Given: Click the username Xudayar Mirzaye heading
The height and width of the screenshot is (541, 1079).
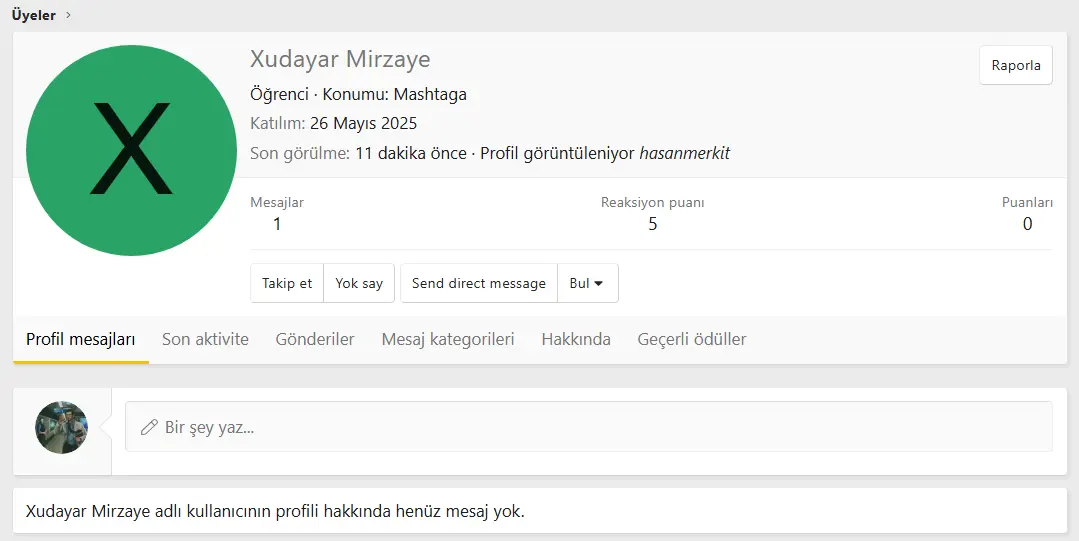Looking at the screenshot, I should point(340,59).
